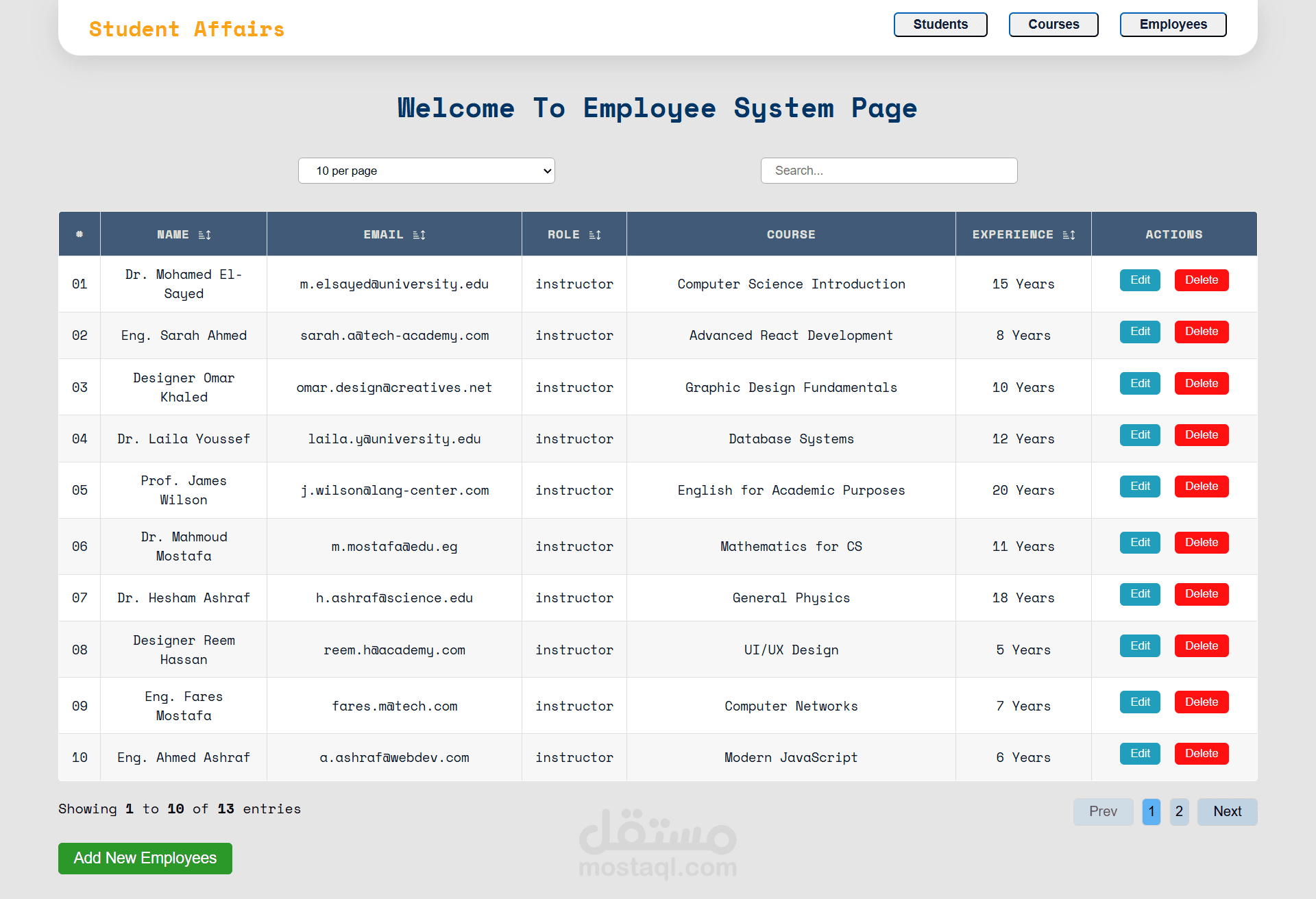Screen dimensions: 1316x899
Task: Edit Dr. Mohamed El-Sayed's record
Action: tap(1140, 280)
